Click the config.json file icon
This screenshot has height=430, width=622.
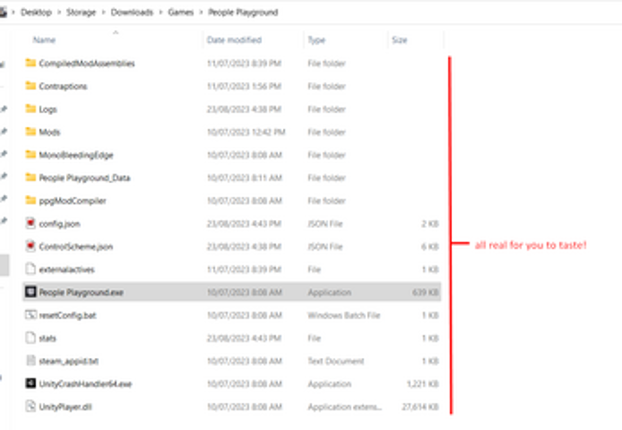31,223
